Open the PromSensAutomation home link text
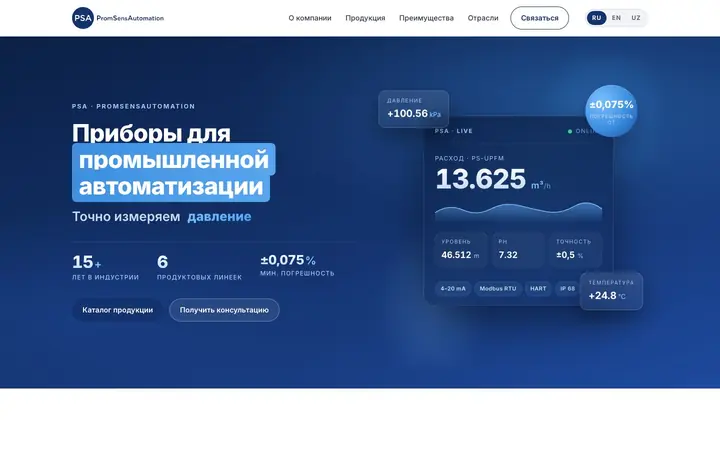Image resolution: width=720 pixels, height=450 pixels. pyautogui.click(x=130, y=18)
